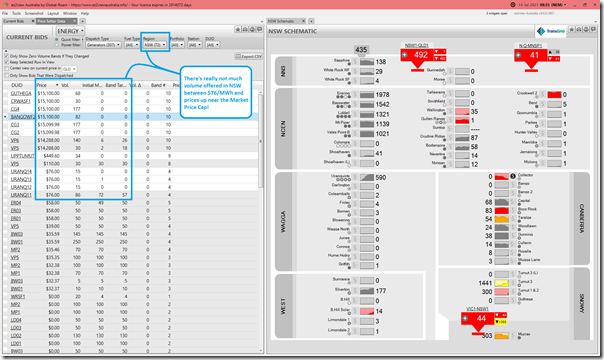Click the Boco Rock red trend chart
604x360 pixels.
(502, 211)
